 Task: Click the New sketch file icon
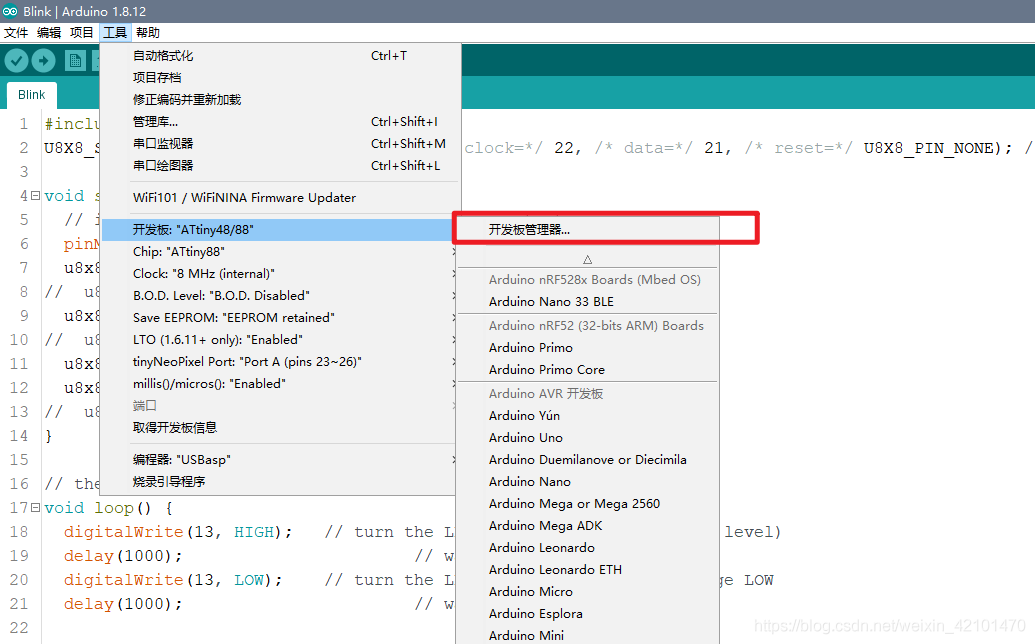(75, 61)
